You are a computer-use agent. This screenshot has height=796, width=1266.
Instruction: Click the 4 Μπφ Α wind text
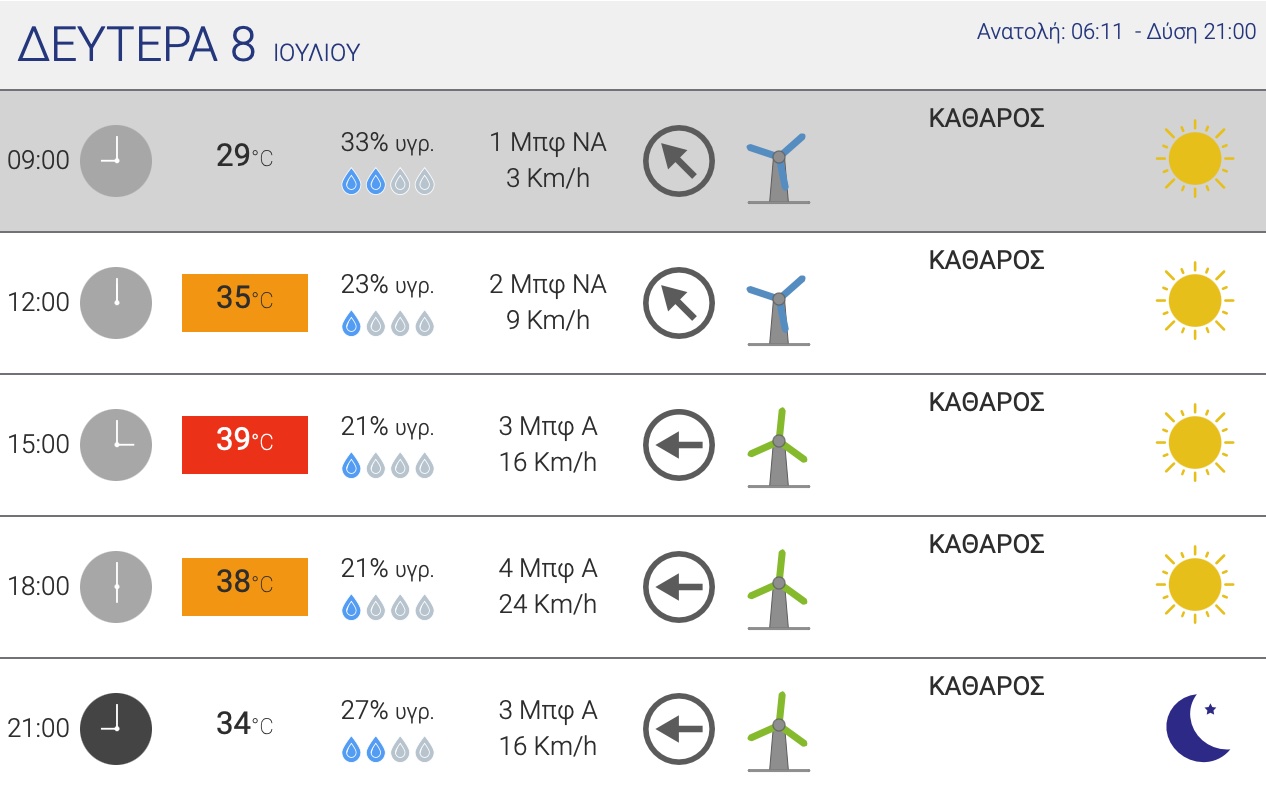pyautogui.click(x=548, y=568)
